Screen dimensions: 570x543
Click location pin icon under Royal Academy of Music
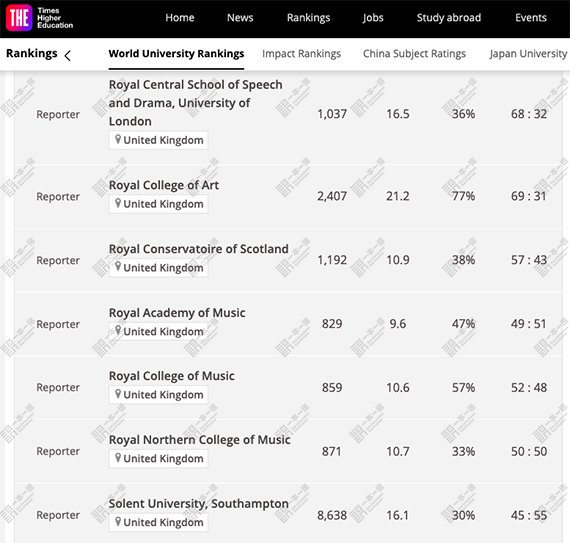click(x=118, y=331)
